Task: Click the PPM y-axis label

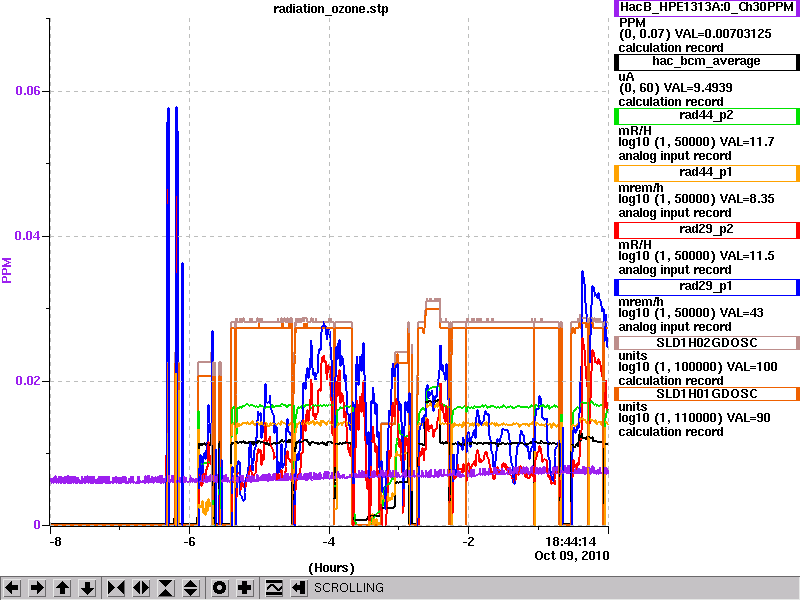Action: pos(7,270)
